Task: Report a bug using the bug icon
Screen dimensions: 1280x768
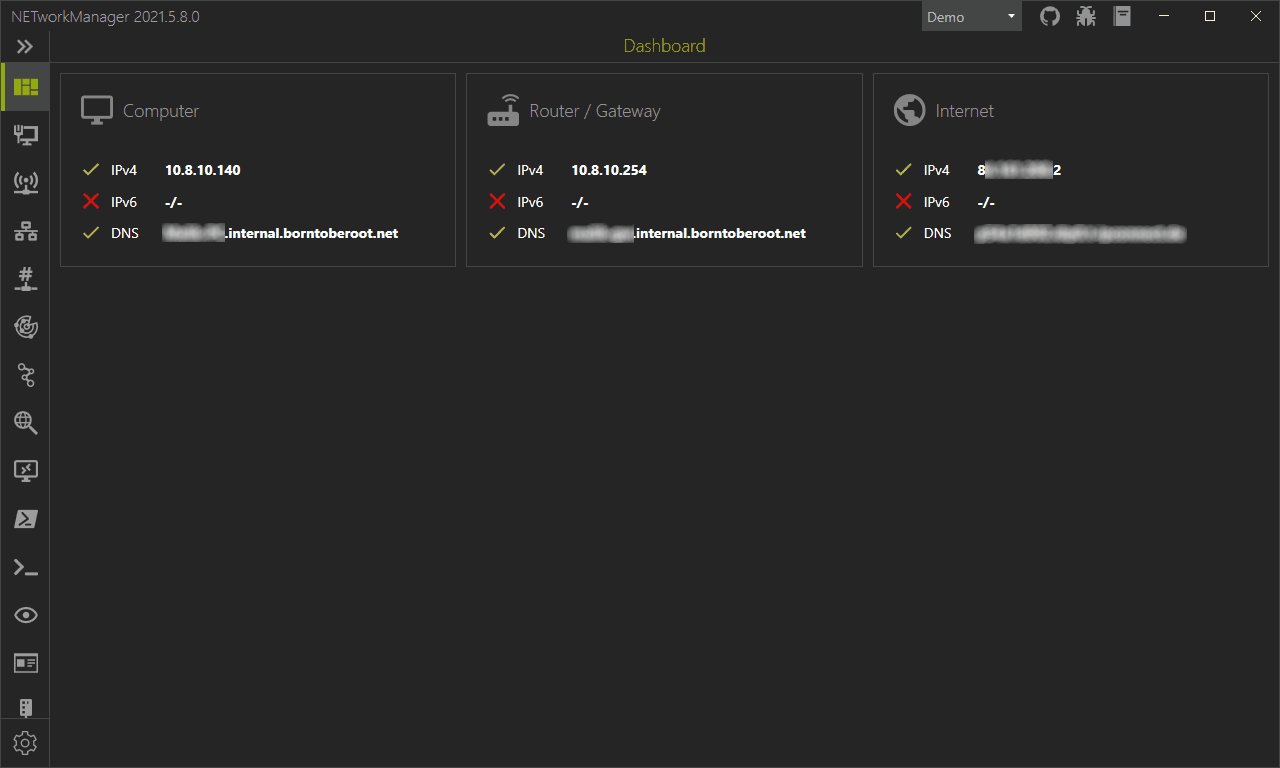Action: click(1085, 16)
